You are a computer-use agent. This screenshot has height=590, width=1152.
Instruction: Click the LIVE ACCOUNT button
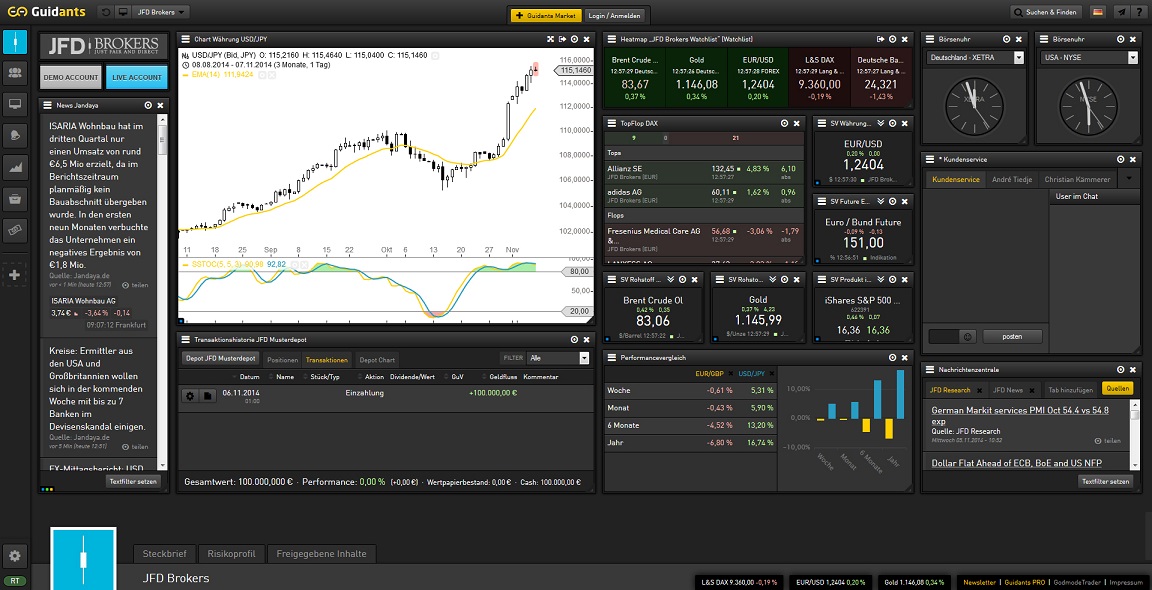pyautogui.click(x=137, y=77)
